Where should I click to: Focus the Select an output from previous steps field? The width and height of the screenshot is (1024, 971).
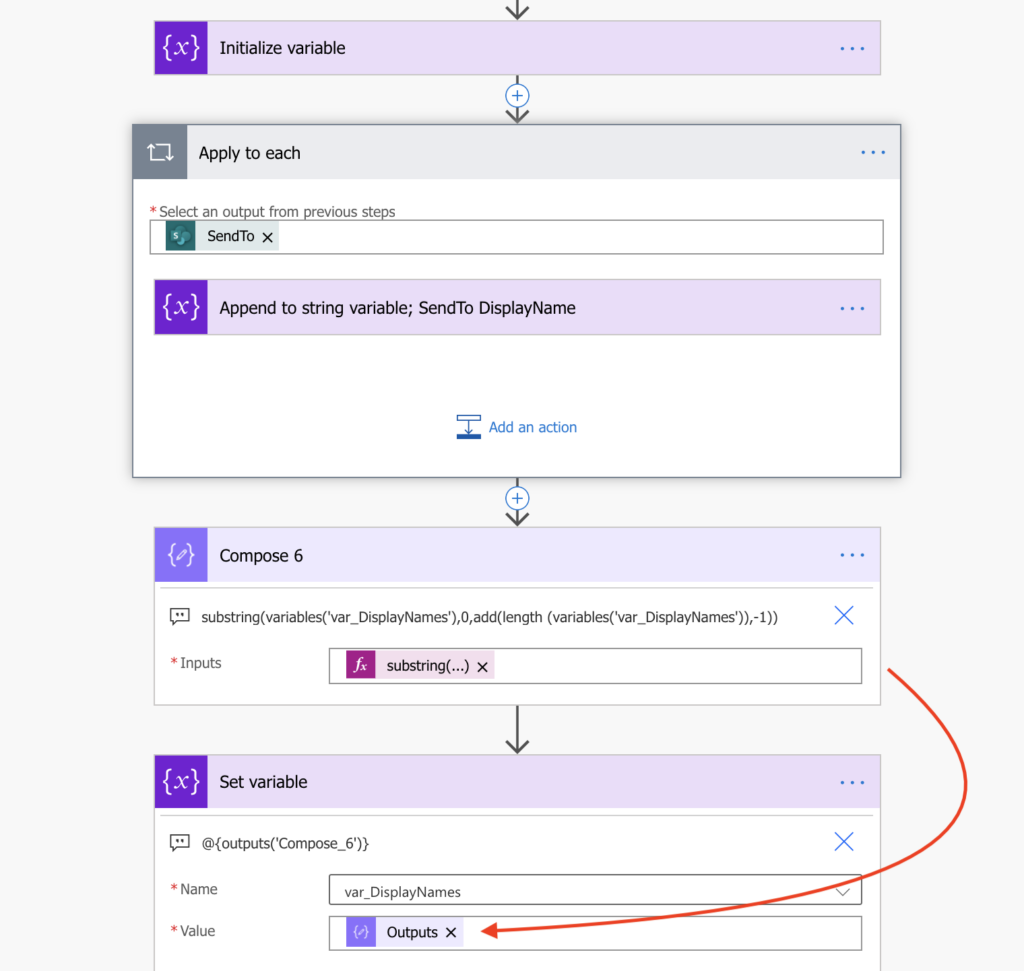tap(517, 237)
